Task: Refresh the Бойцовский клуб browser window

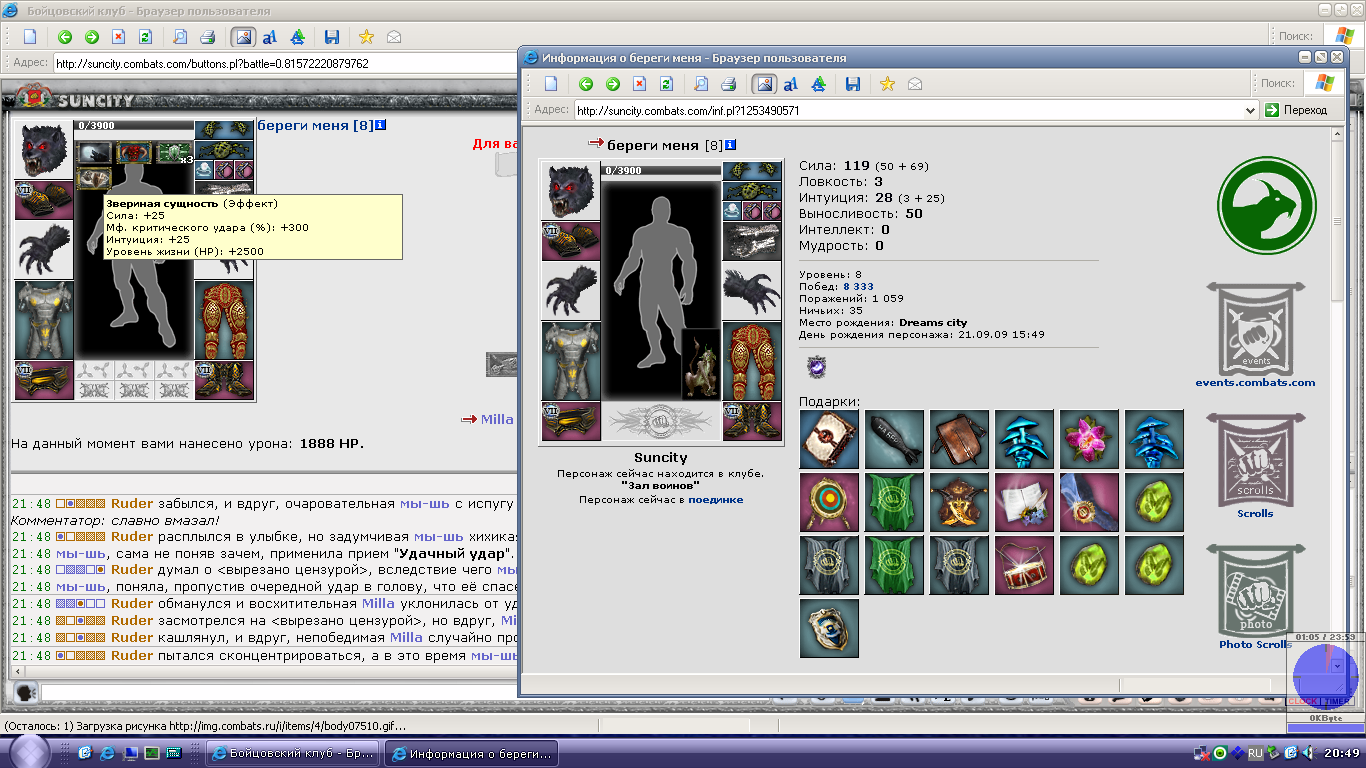Action: 145,37
